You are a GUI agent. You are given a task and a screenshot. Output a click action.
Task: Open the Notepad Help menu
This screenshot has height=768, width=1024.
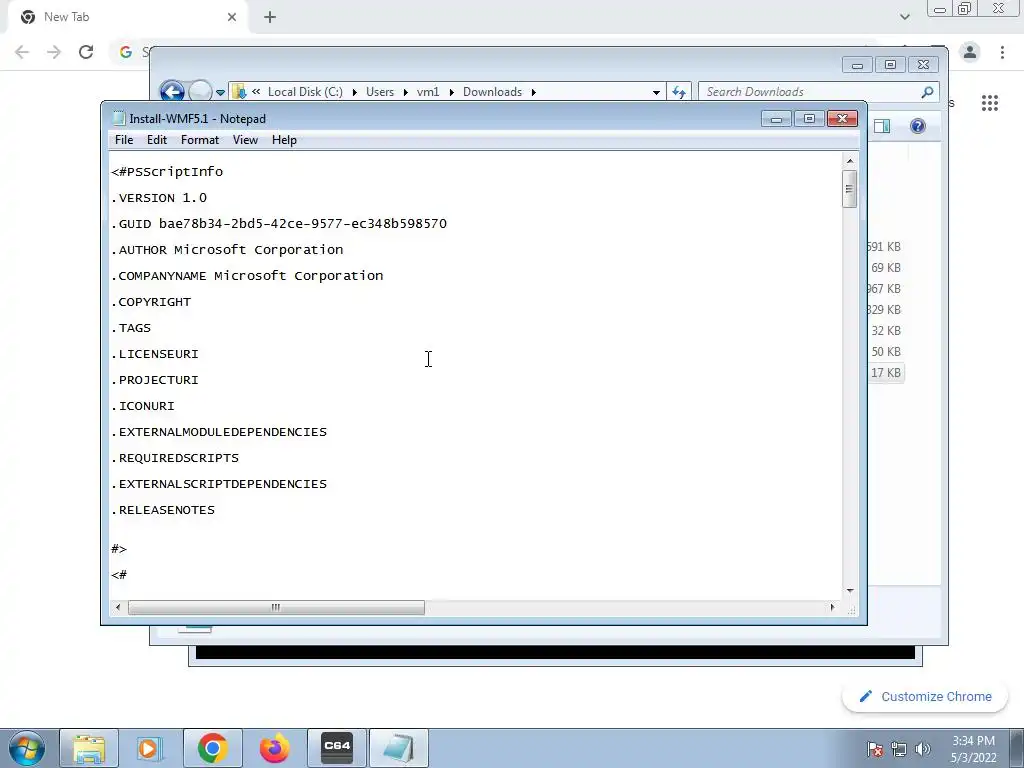[x=284, y=140]
